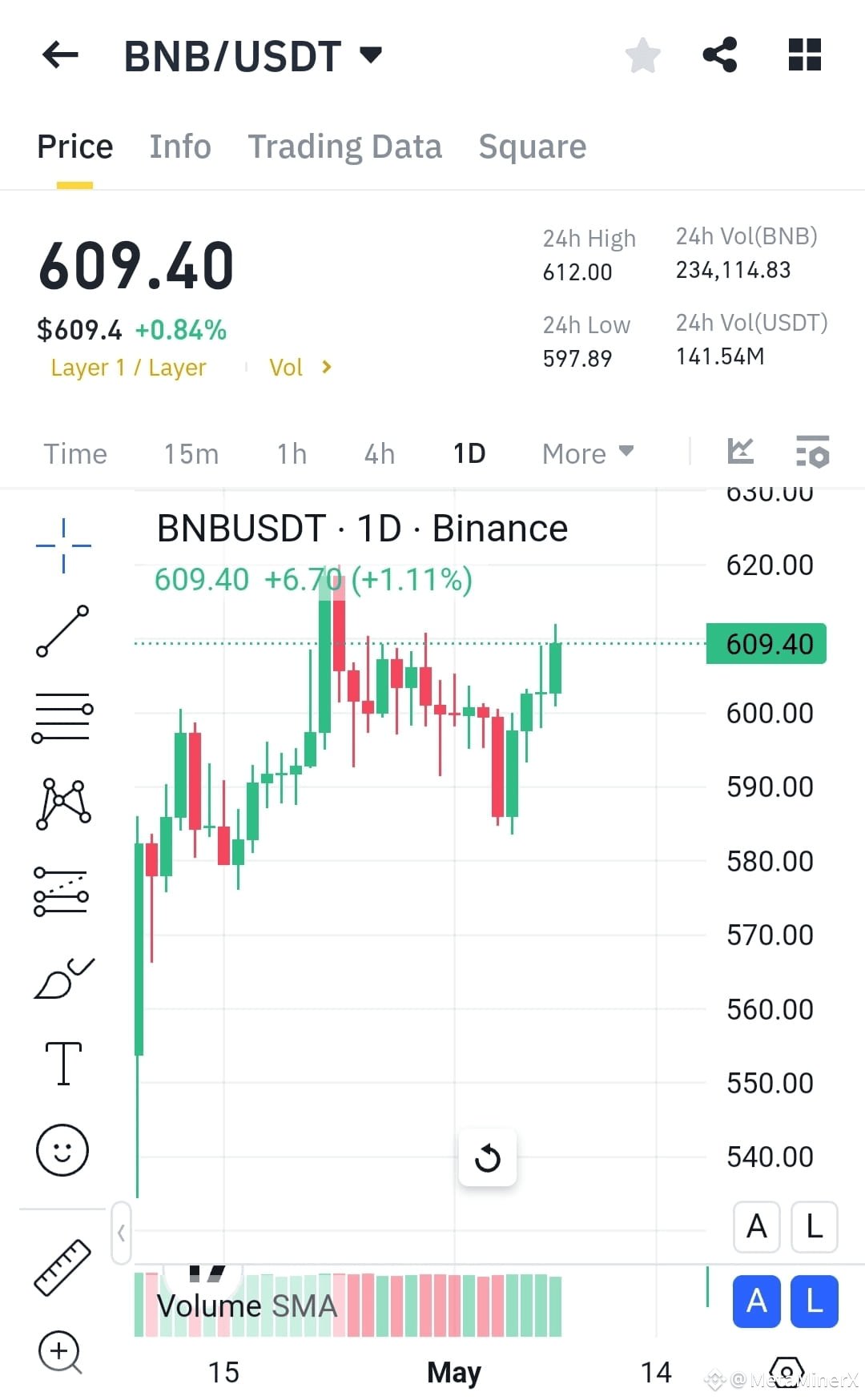
Task: Select the horizontal lines Fibonacci tool
Action: pyautogui.click(x=62, y=717)
